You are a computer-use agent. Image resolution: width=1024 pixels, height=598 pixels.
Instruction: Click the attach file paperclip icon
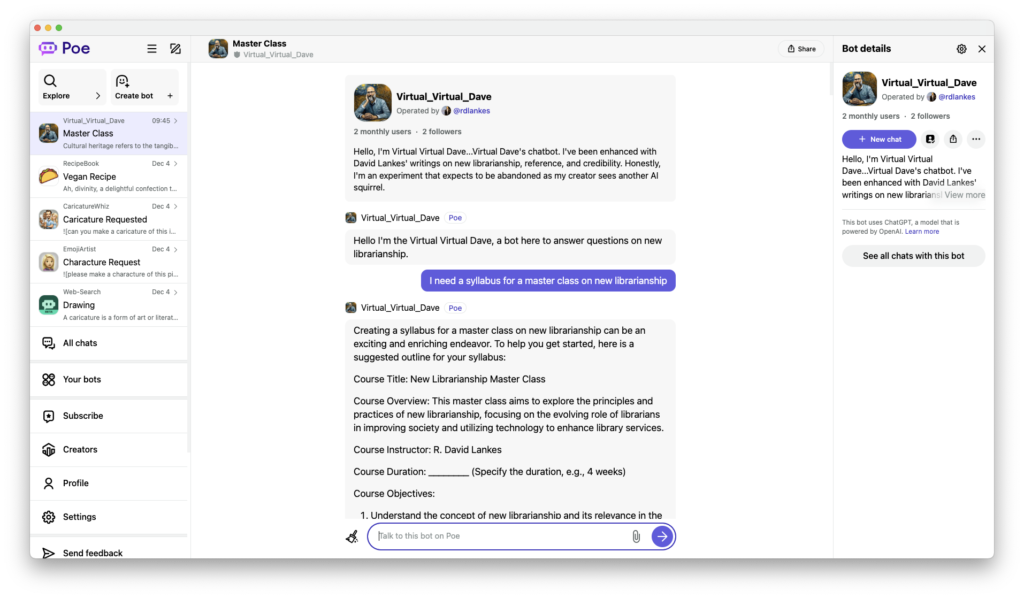coord(636,537)
